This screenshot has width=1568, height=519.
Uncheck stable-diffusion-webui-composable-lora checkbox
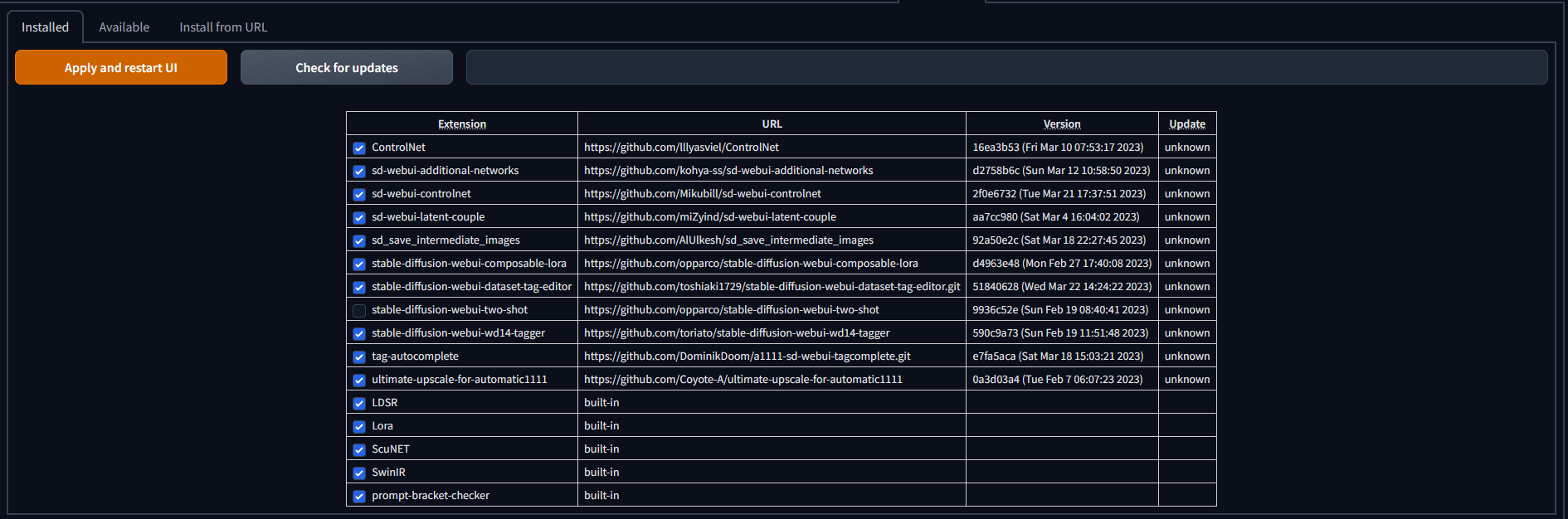(359, 264)
